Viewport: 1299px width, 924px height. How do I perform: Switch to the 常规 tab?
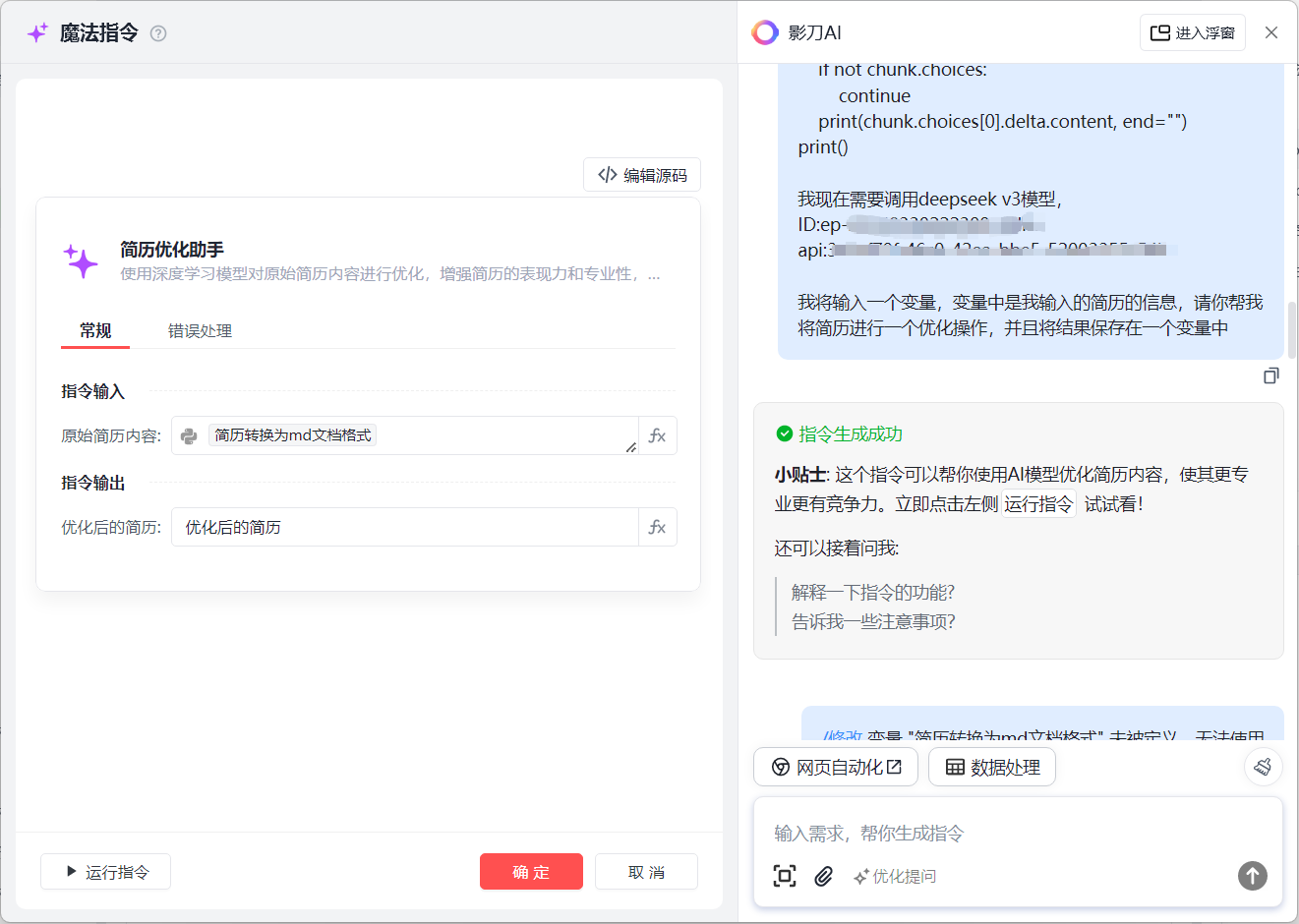point(95,330)
